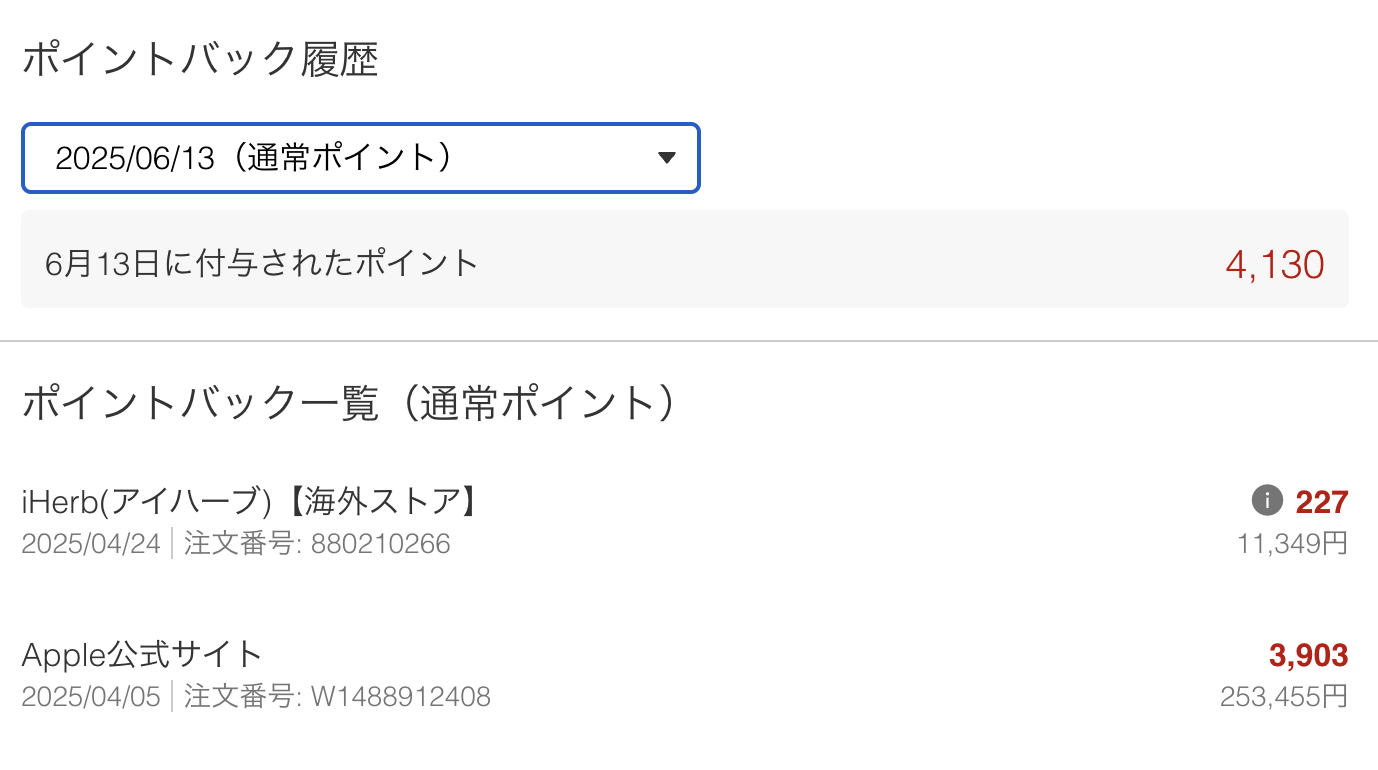
Task: Click the ポイントバック一覧（通常ポイント） heading
Action: (349, 404)
